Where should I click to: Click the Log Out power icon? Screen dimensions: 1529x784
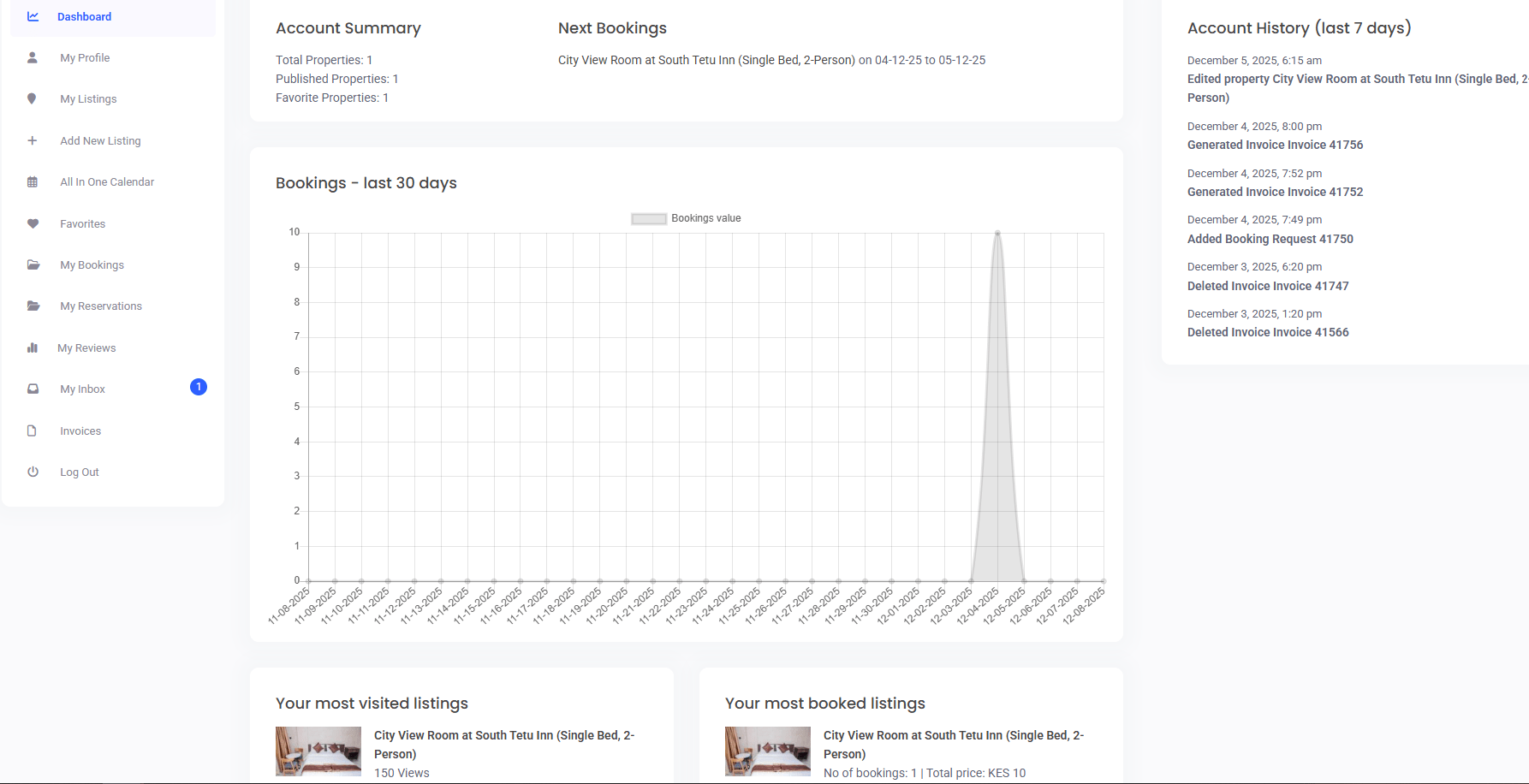coord(33,472)
